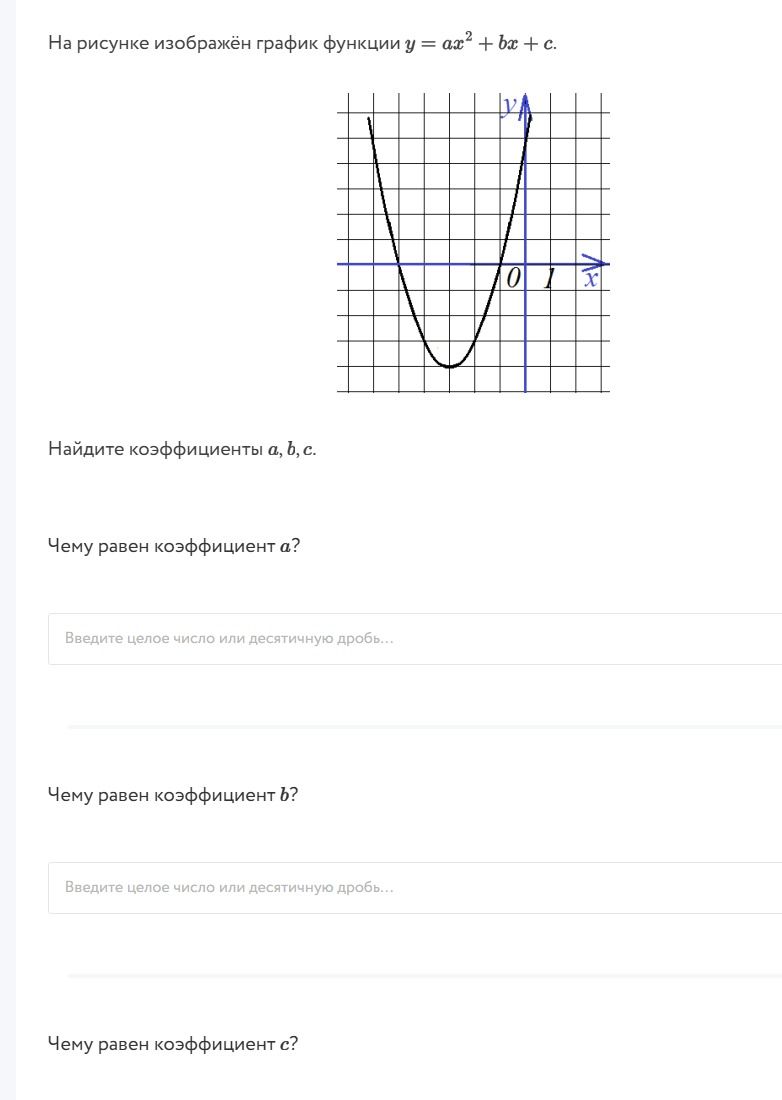Click the vertex of the parabola
This screenshot has width=782, height=1100.
click(449, 366)
